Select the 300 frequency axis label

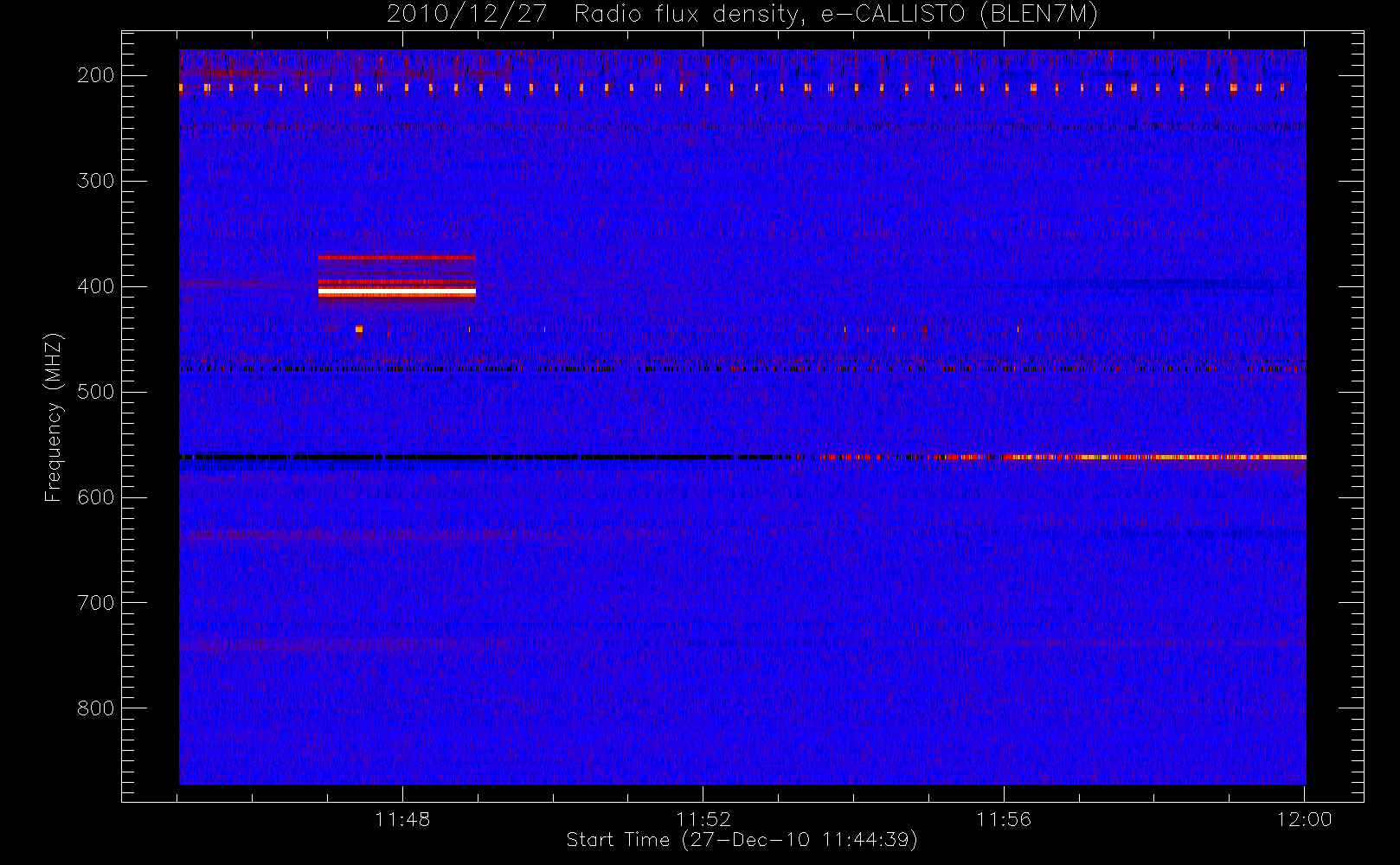coord(95,181)
